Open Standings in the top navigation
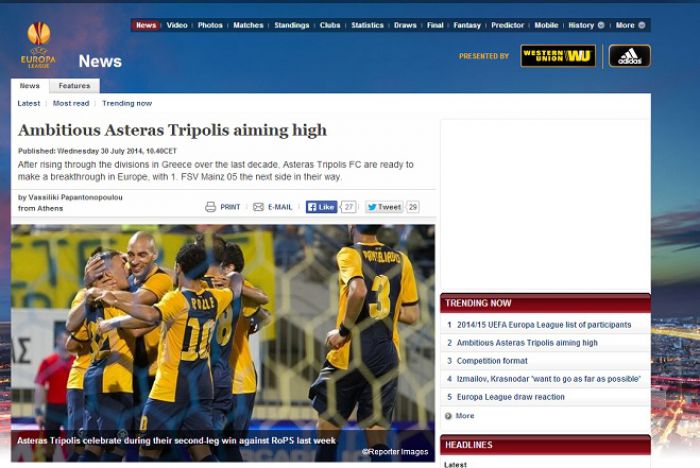This screenshot has height=468, width=700. click(292, 25)
